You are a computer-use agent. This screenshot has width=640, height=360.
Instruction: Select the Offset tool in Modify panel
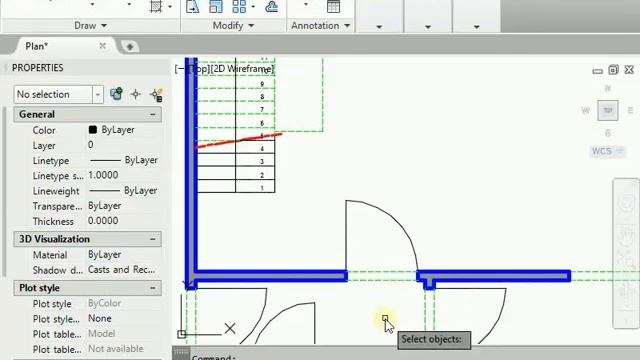(x=271, y=7)
